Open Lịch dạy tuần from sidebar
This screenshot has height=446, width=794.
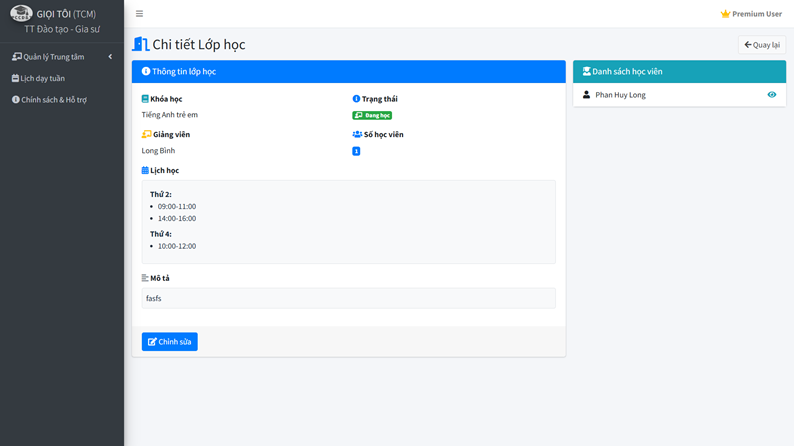(42, 78)
